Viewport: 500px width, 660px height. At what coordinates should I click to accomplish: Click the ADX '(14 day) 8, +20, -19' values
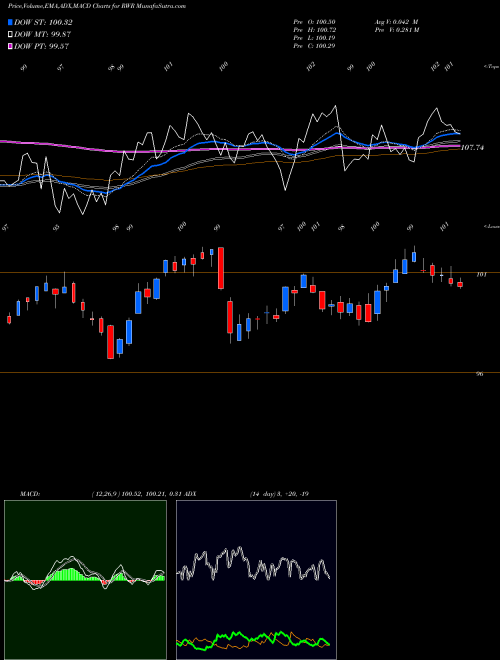279,494
